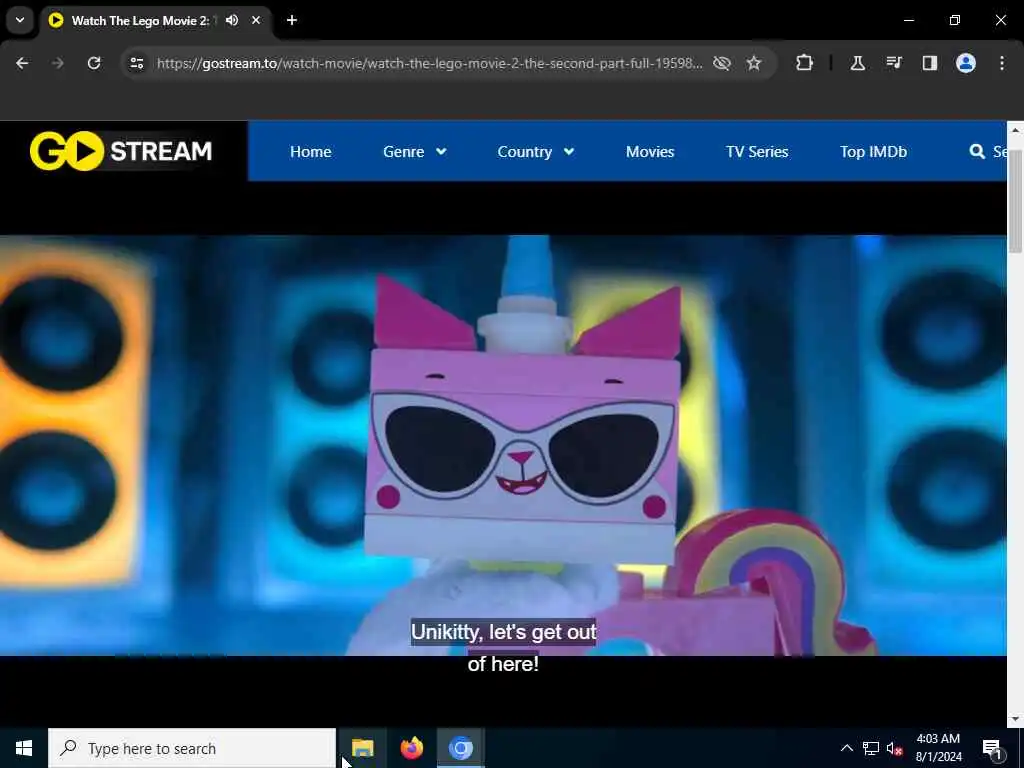The image size is (1024, 768).
Task: Open Firefox from the taskbar
Action: click(411, 748)
